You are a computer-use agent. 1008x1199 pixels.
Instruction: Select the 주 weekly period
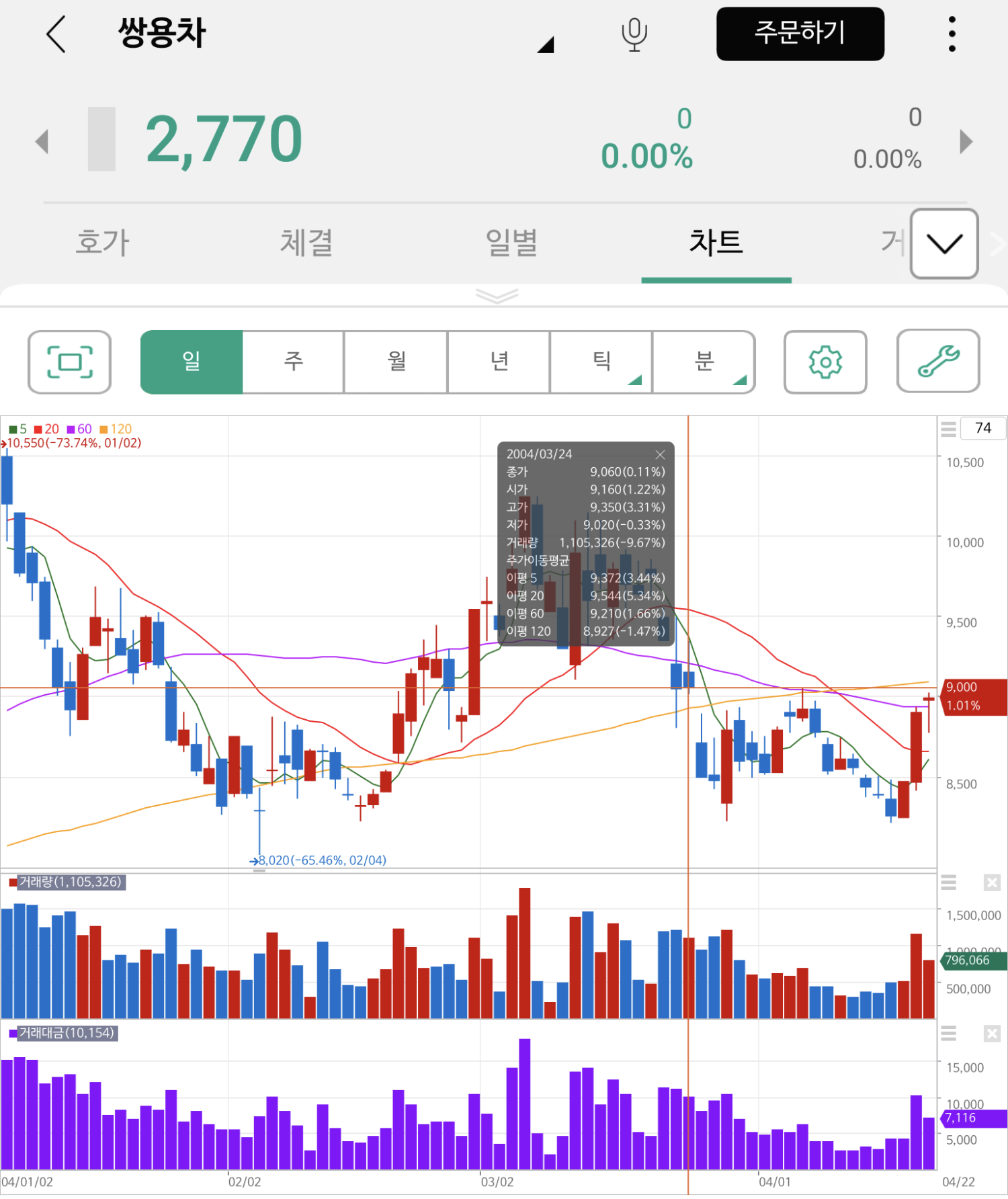point(294,362)
